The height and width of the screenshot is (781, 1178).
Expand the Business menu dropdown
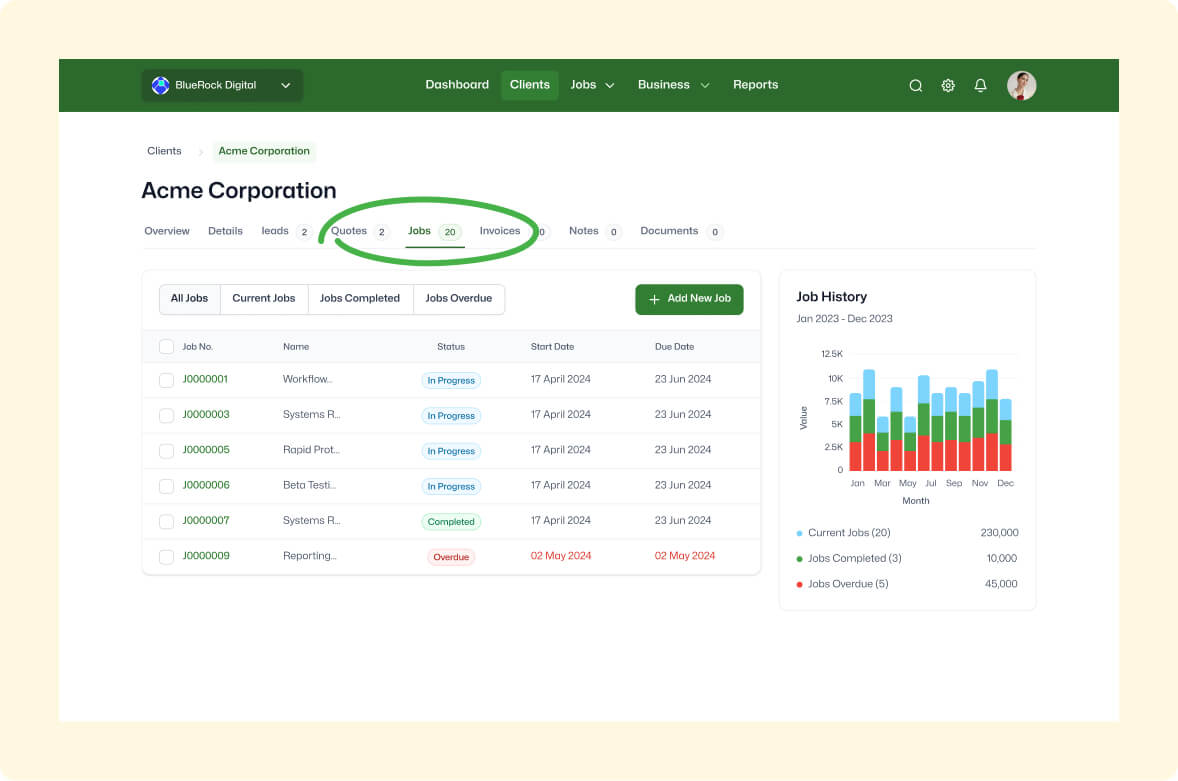(x=705, y=85)
